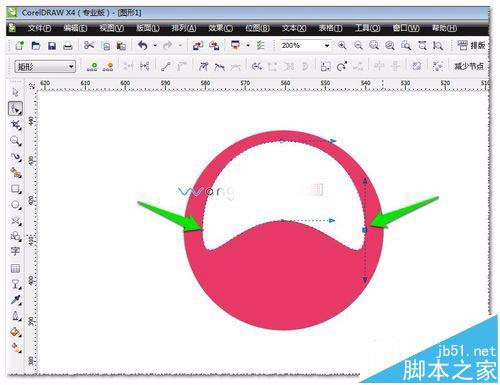Image resolution: width=500 pixels, height=385 pixels.
Task: Click the Zoom to selected icon
Action: [374, 45]
